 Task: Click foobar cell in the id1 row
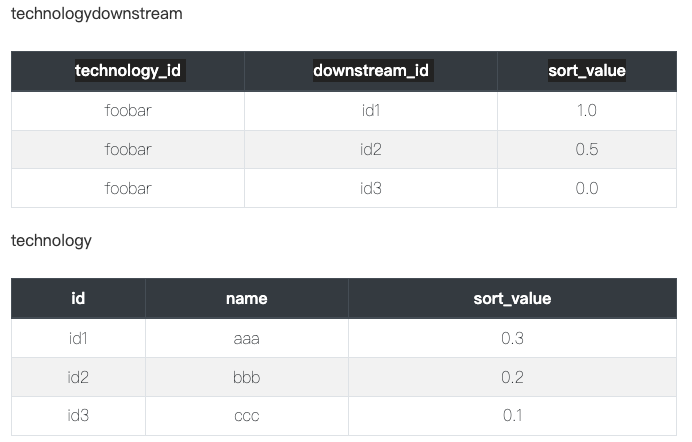click(x=128, y=111)
